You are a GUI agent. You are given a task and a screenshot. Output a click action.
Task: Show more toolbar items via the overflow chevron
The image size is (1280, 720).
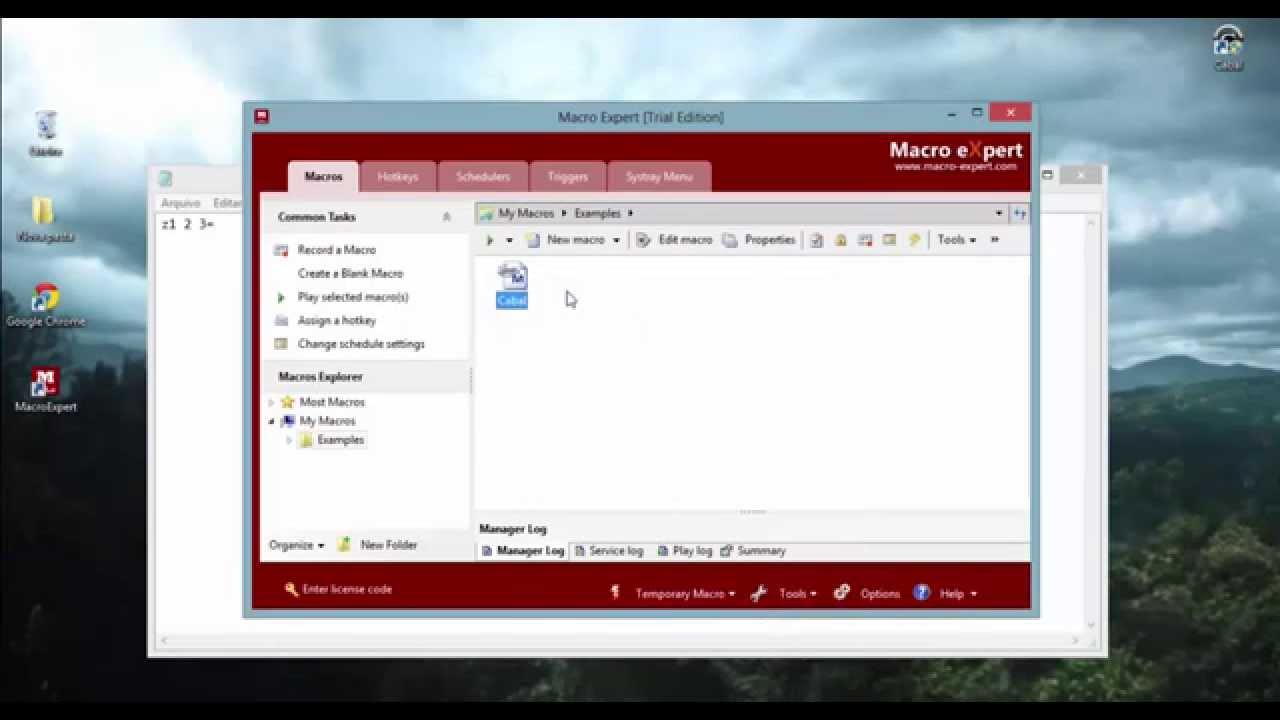pos(994,240)
